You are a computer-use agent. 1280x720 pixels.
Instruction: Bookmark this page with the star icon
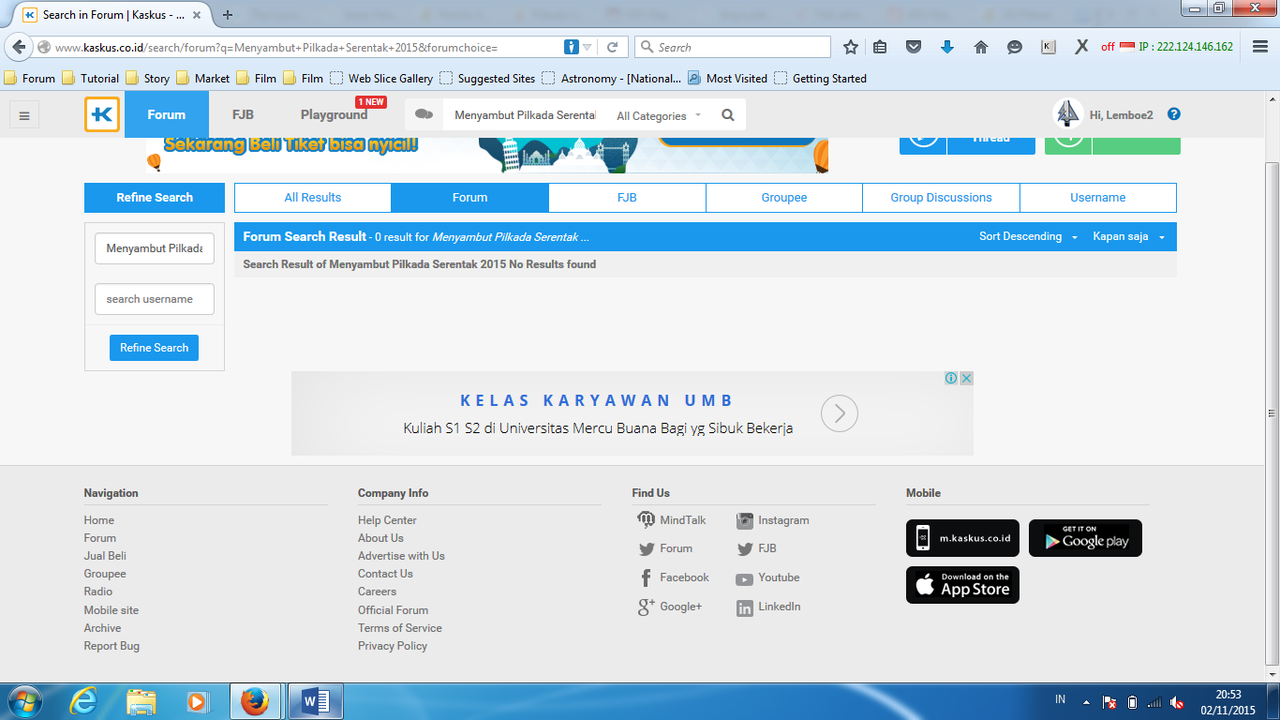(x=850, y=47)
